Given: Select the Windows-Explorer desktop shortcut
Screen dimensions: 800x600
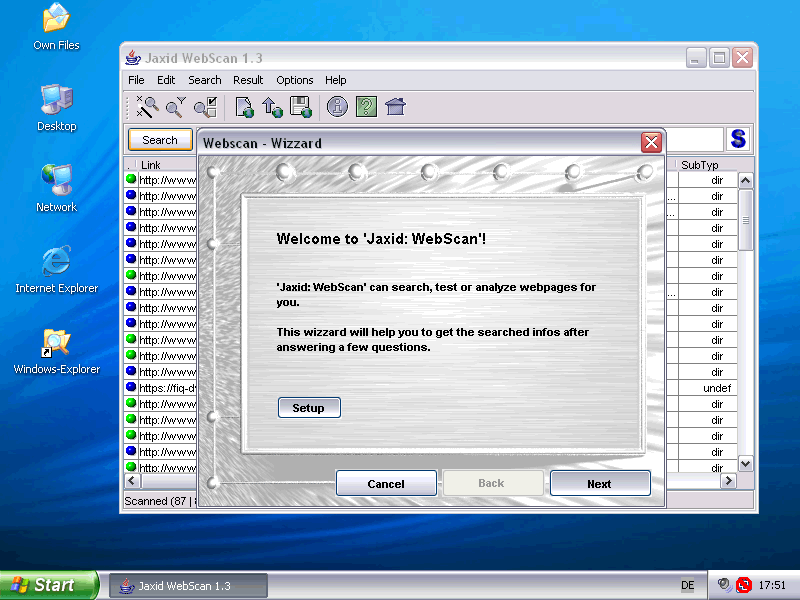Looking at the screenshot, I should coord(57,351).
